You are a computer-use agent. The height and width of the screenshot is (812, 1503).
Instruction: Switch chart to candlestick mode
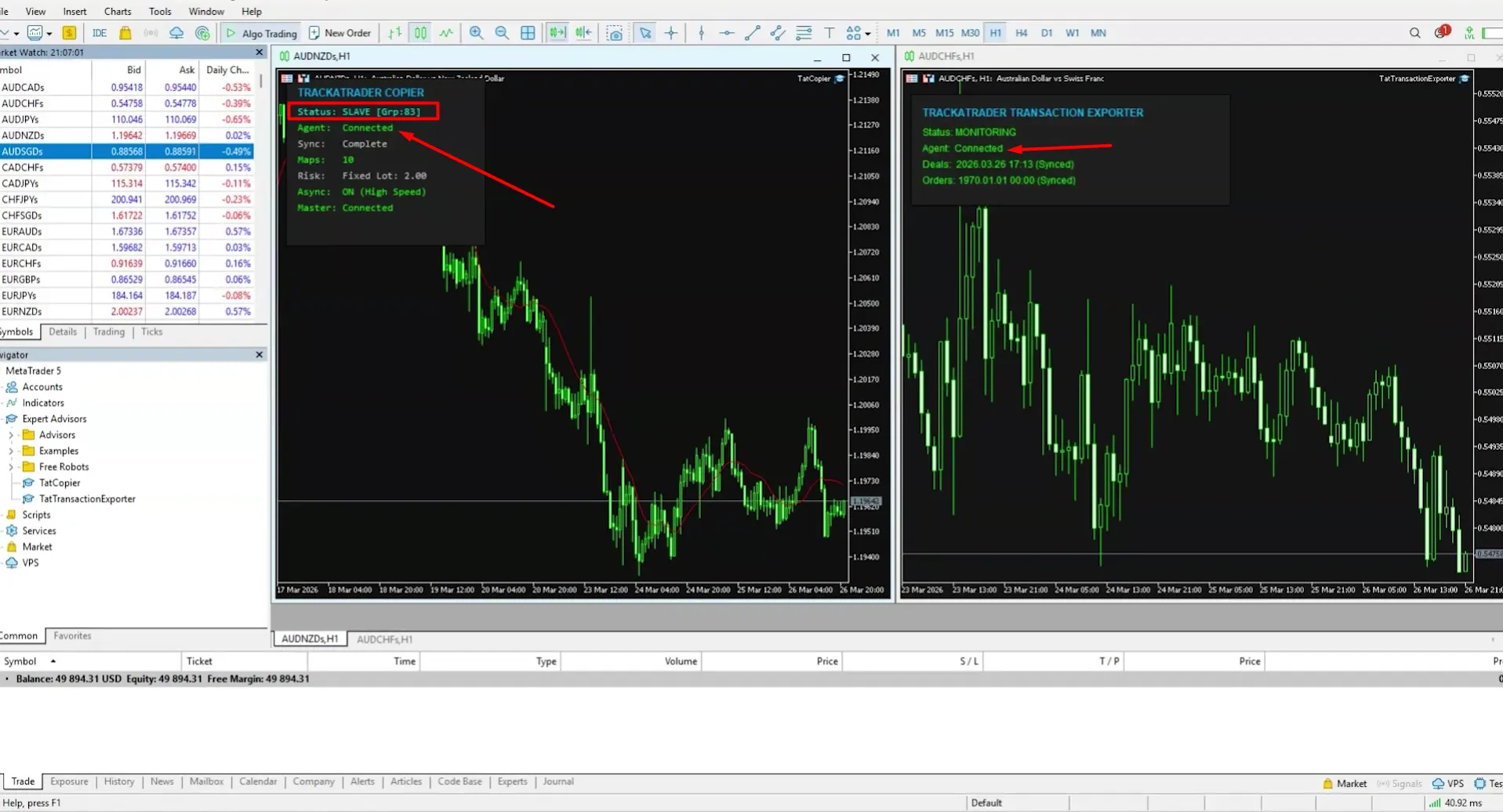pos(421,33)
